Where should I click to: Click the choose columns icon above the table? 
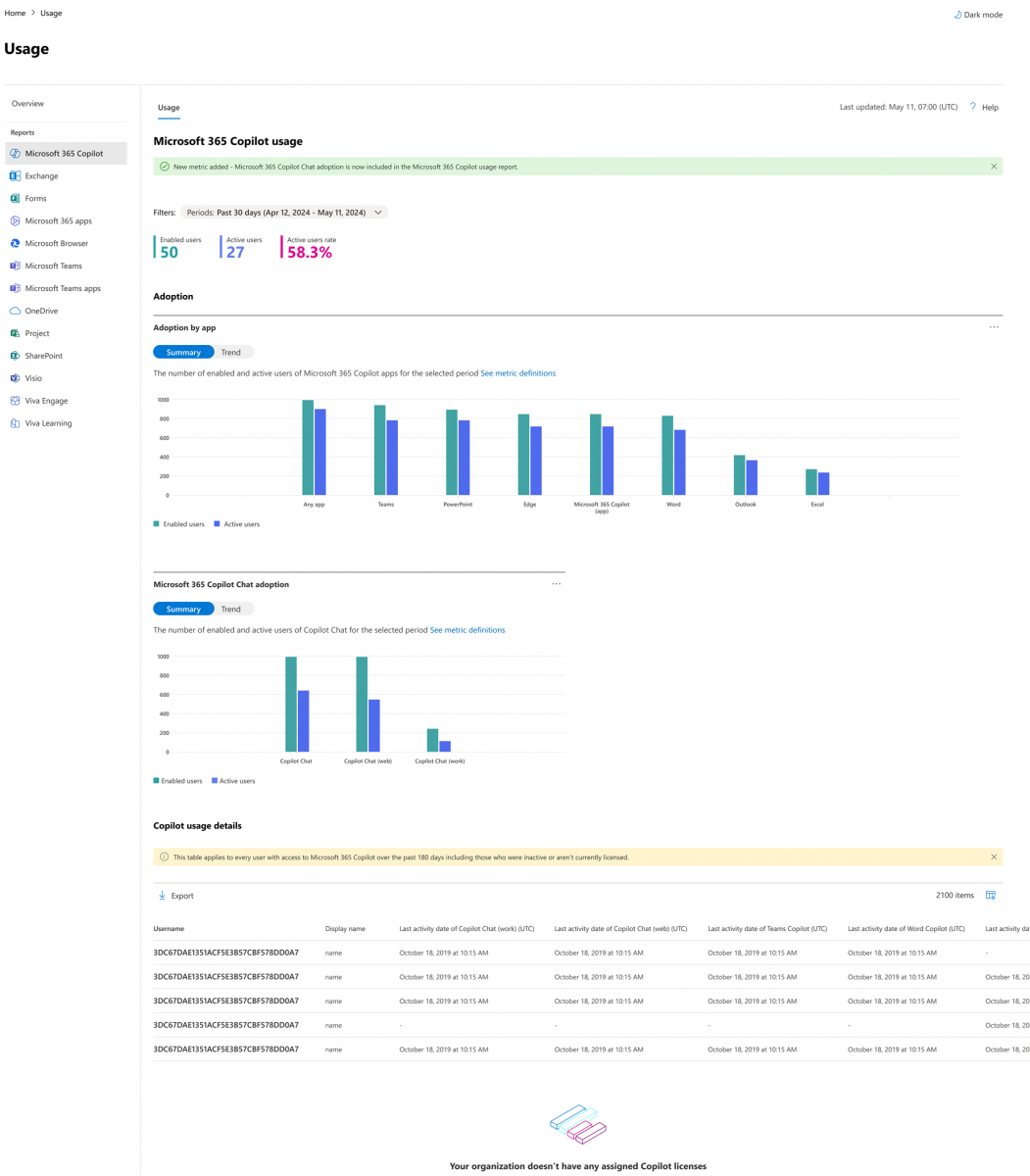(991, 895)
